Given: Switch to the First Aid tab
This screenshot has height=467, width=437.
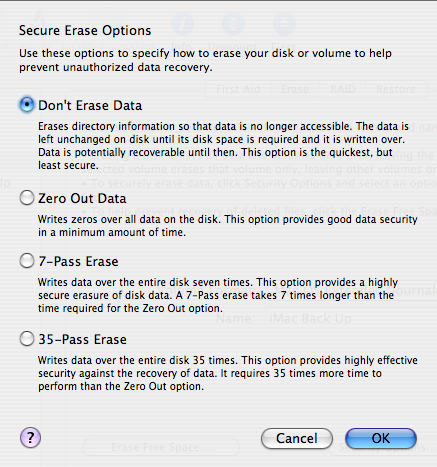Looking at the screenshot, I should [238, 89].
